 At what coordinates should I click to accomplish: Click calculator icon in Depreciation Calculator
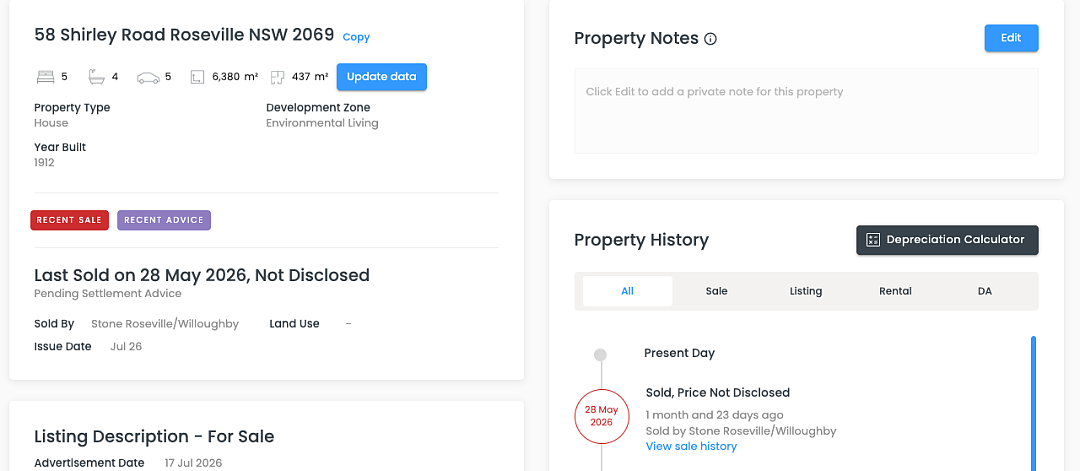(x=873, y=240)
